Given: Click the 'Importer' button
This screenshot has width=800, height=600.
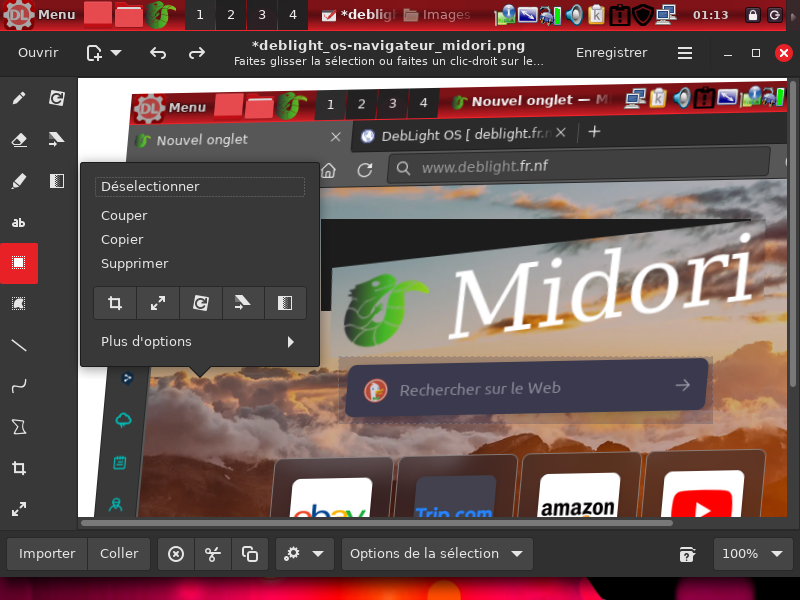Looking at the screenshot, I should [x=47, y=554].
